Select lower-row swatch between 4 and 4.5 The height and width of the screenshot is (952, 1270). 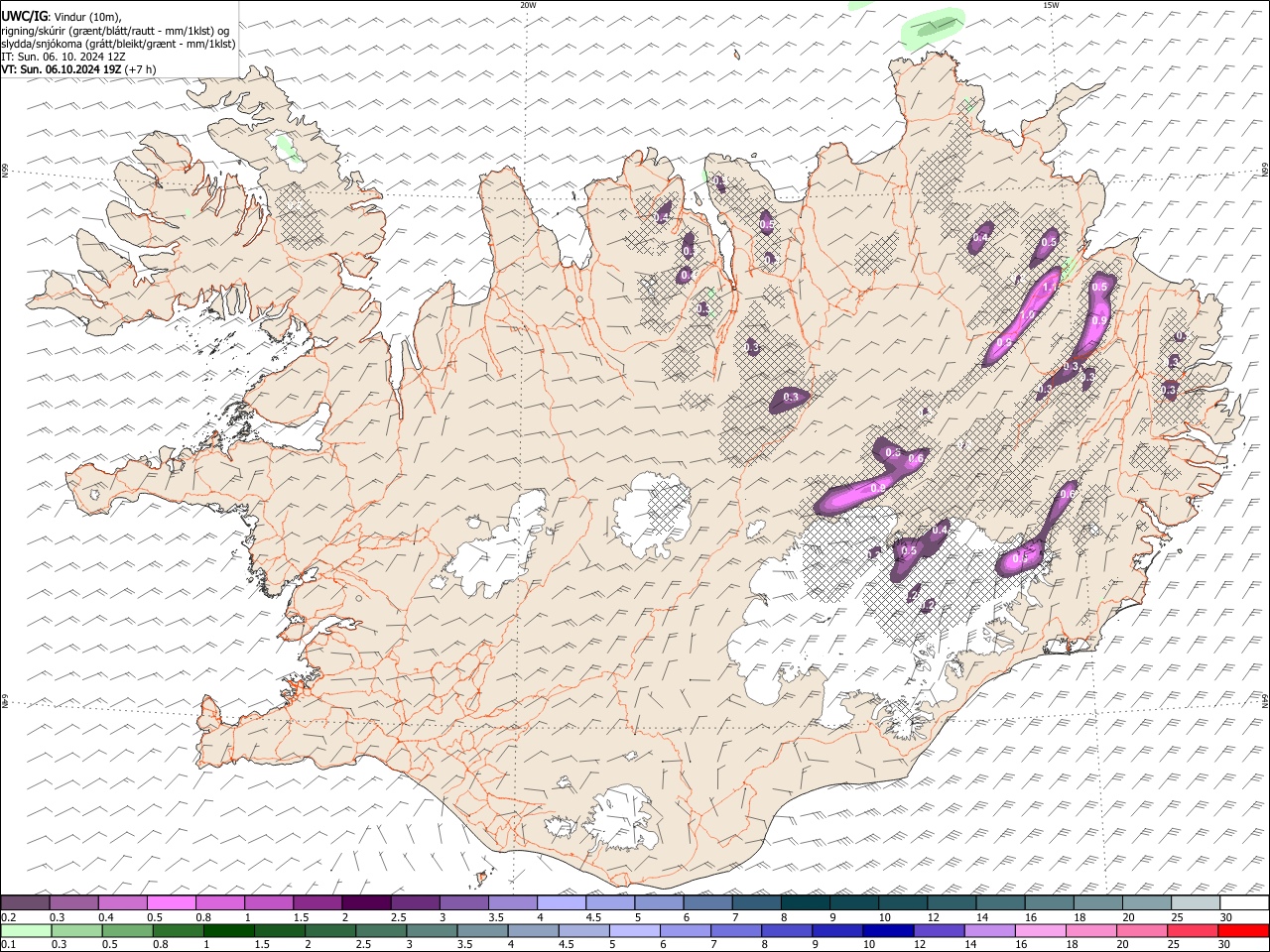click(x=533, y=930)
